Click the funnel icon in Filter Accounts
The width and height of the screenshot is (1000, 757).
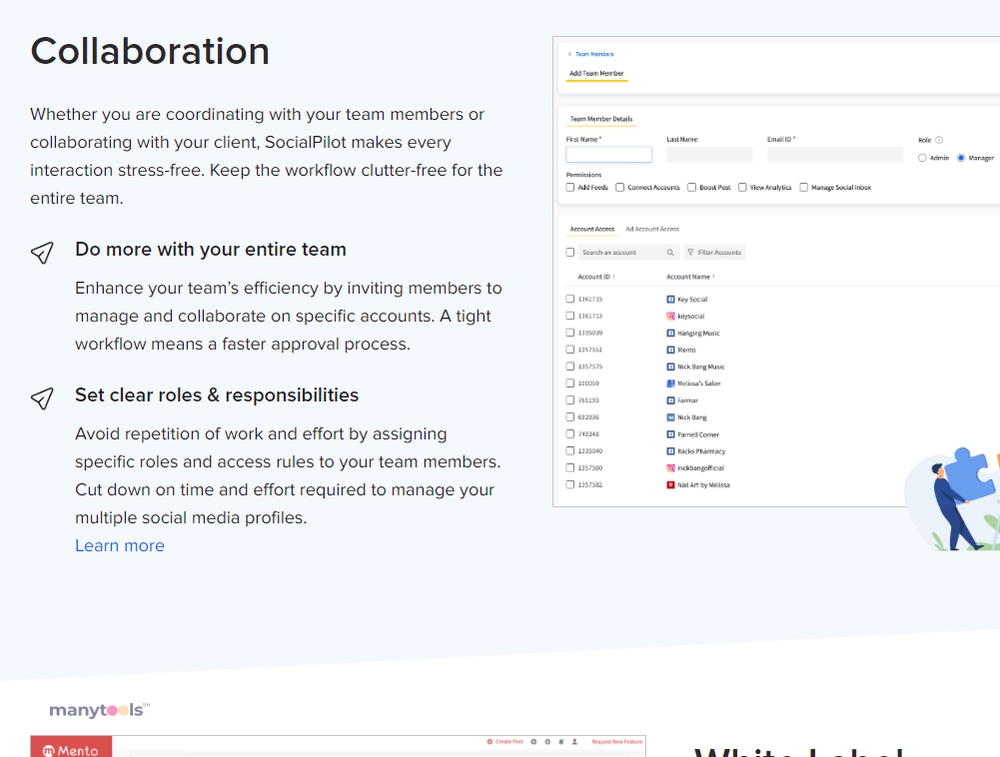(x=690, y=253)
